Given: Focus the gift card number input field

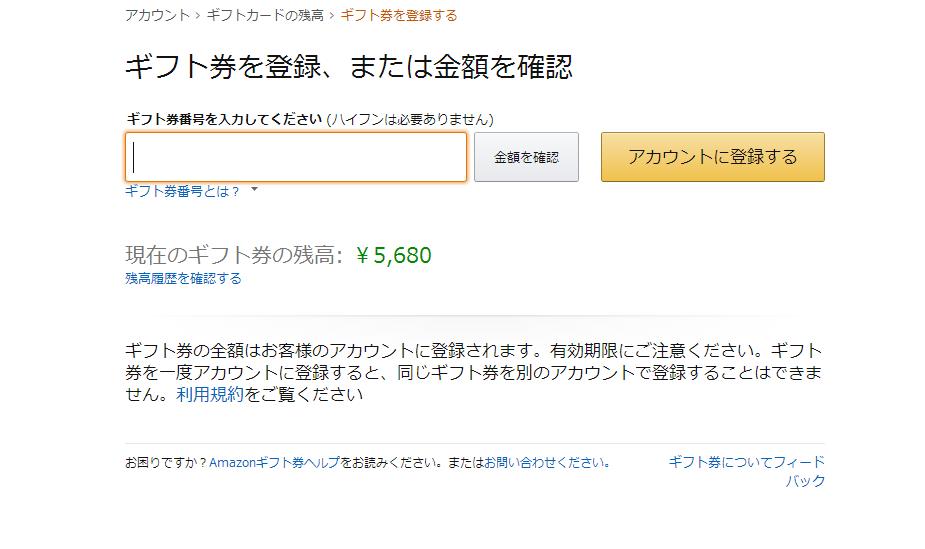Looking at the screenshot, I should pos(296,157).
